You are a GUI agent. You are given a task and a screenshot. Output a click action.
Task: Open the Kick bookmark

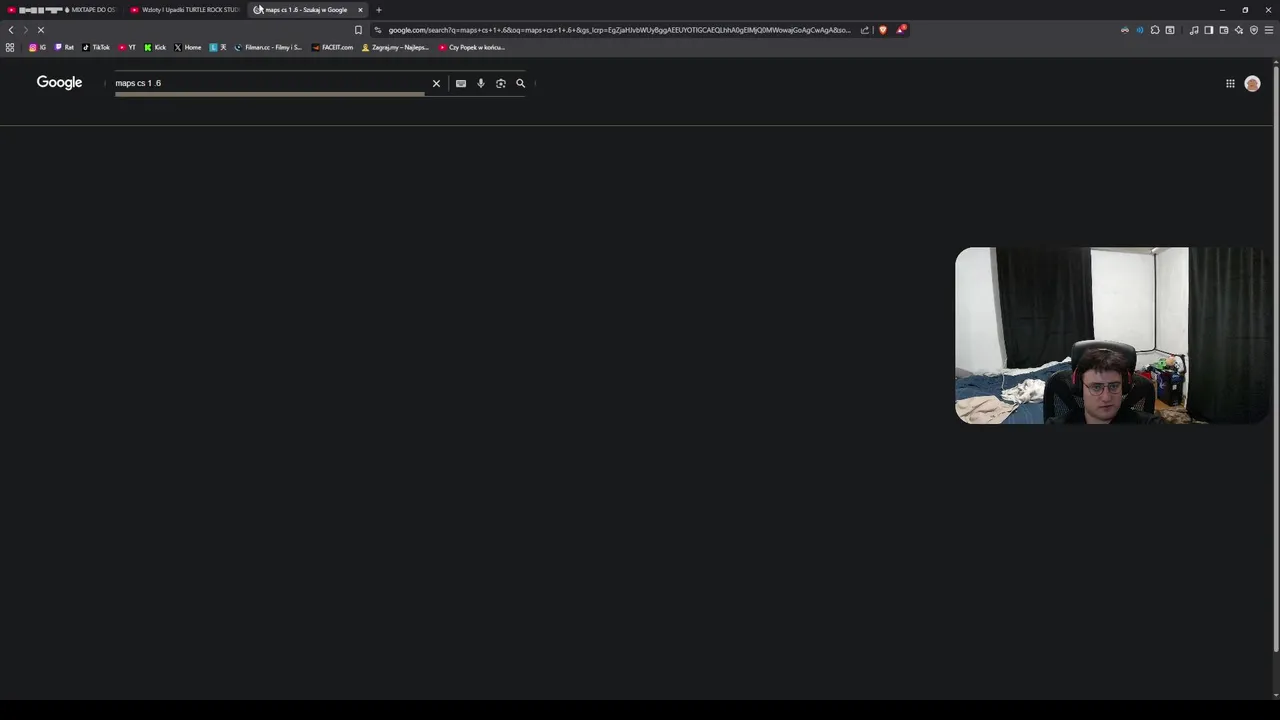click(x=155, y=47)
